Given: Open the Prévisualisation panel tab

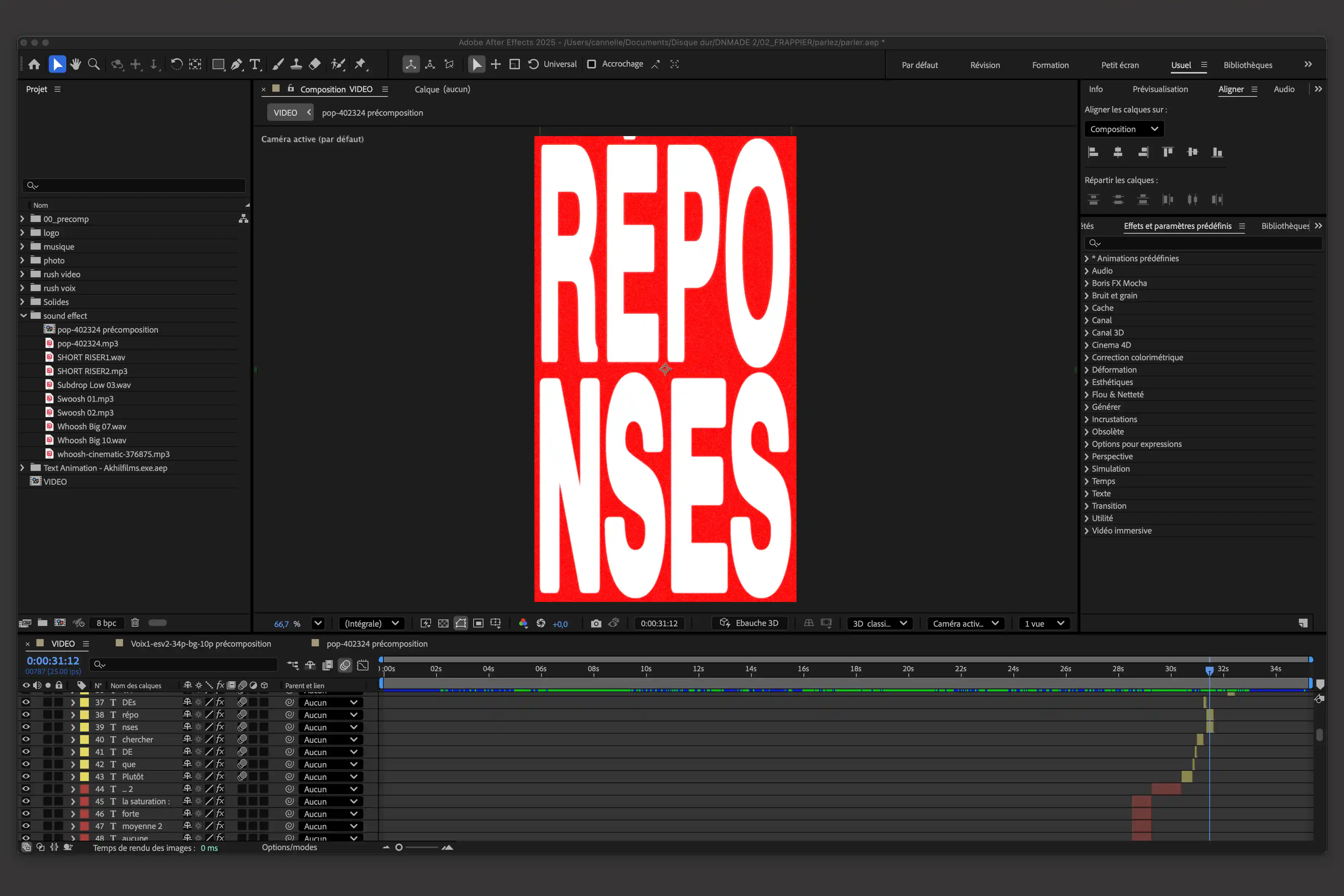Looking at the screenshot, I should (1159, 89).
